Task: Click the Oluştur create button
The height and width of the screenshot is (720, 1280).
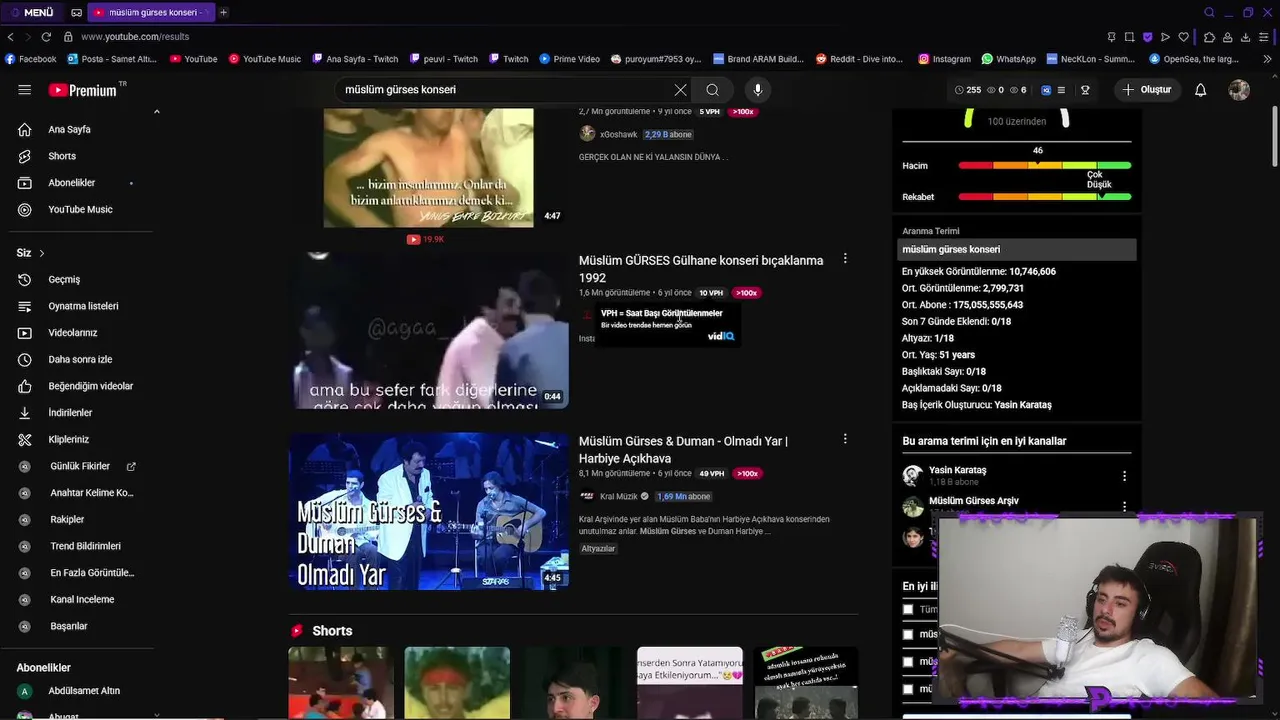Action: (1146, 90)
